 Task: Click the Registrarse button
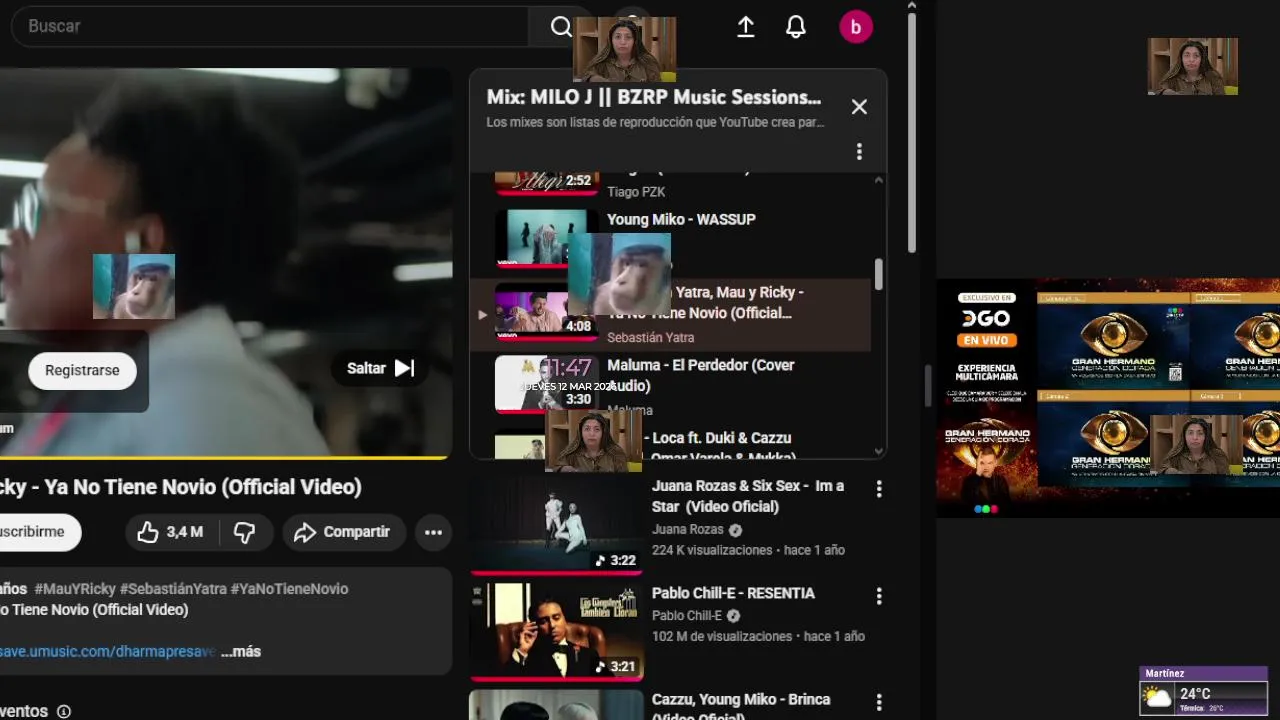coord(82,370)
